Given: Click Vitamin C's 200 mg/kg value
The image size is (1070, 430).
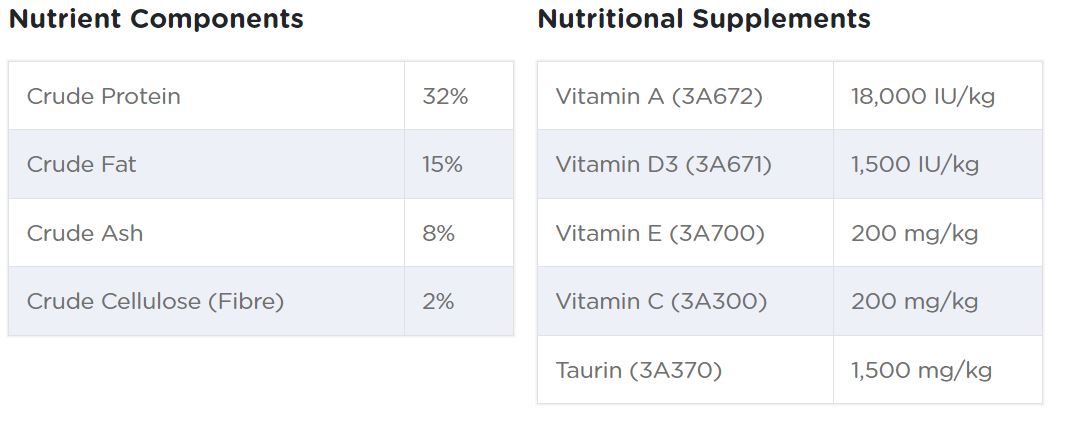Looking at the screenshot, I should click(x=914, y=301).
